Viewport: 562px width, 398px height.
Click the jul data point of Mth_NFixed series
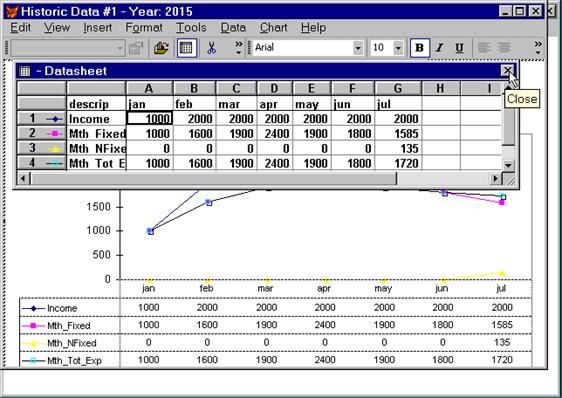click(x=502, y=274)
